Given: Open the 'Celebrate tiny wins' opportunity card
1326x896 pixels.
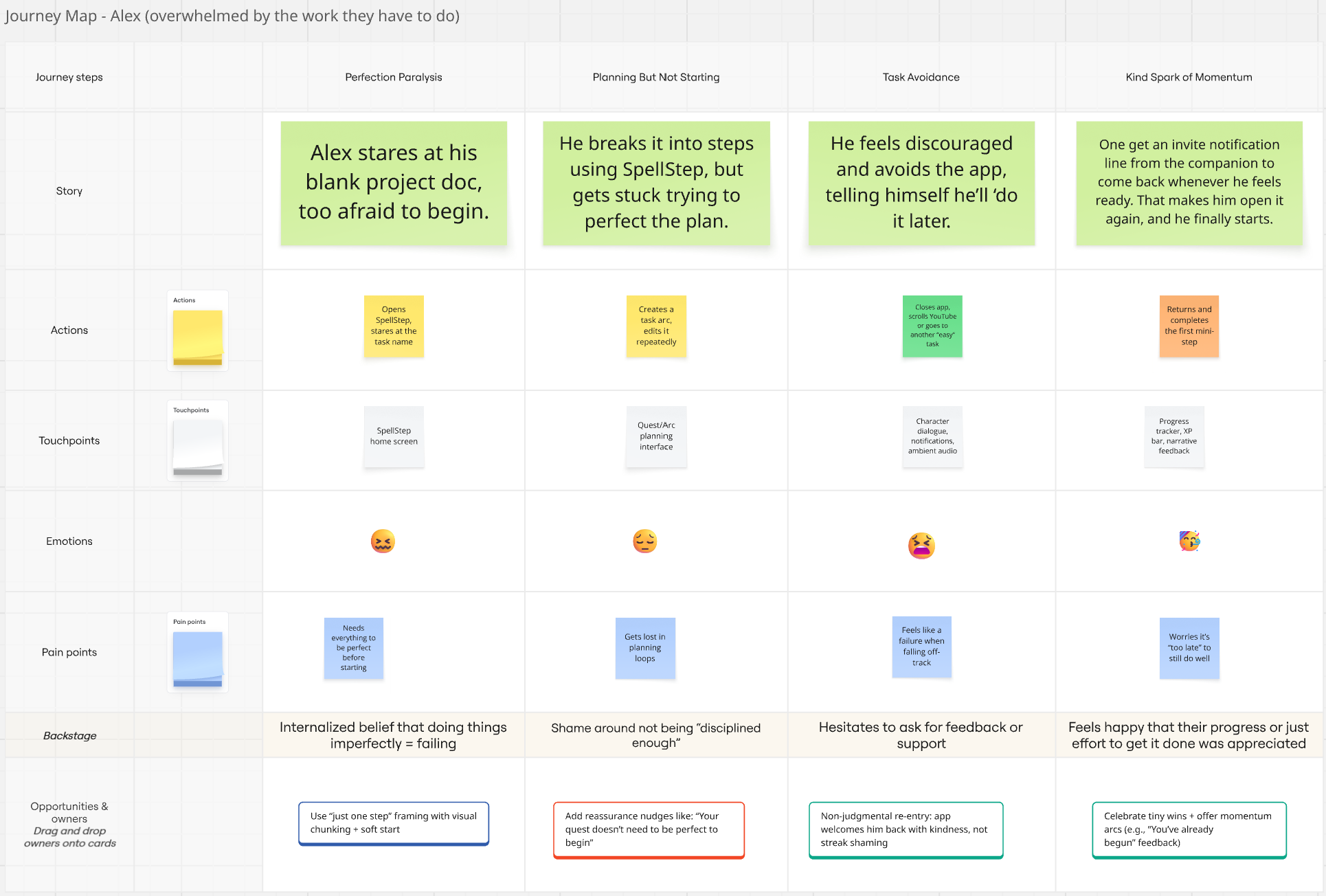Looking at the screenshot, I should click(1189, 830).
